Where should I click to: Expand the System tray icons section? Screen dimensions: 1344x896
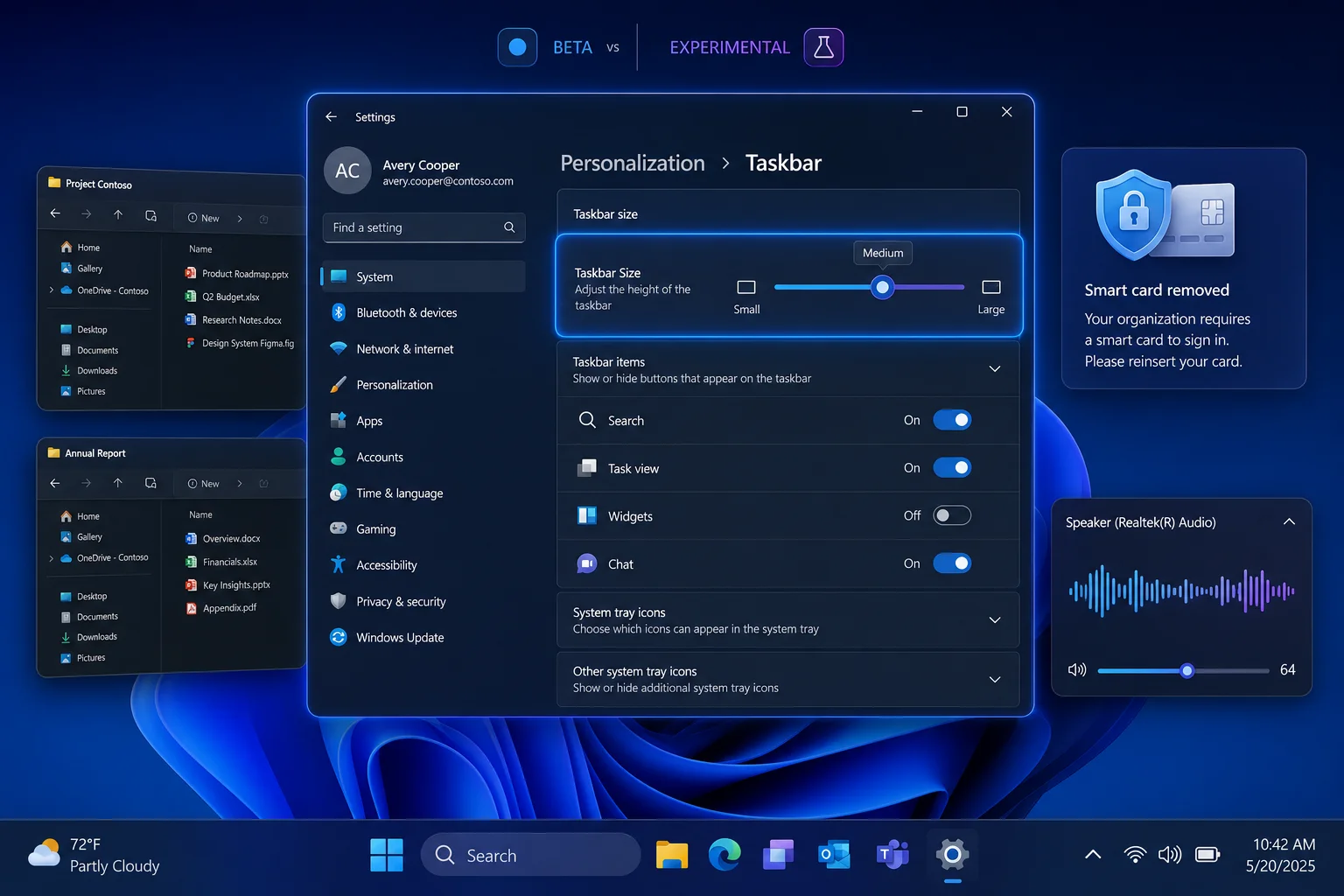pos(995,620)
